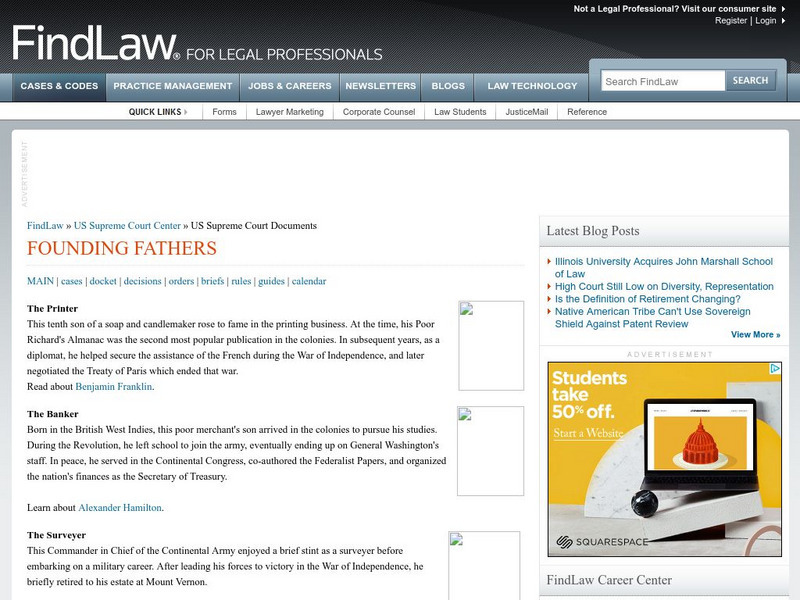Click the broken image beside The Banker
This screenshot has height=600, width=800.
point(490,451)
